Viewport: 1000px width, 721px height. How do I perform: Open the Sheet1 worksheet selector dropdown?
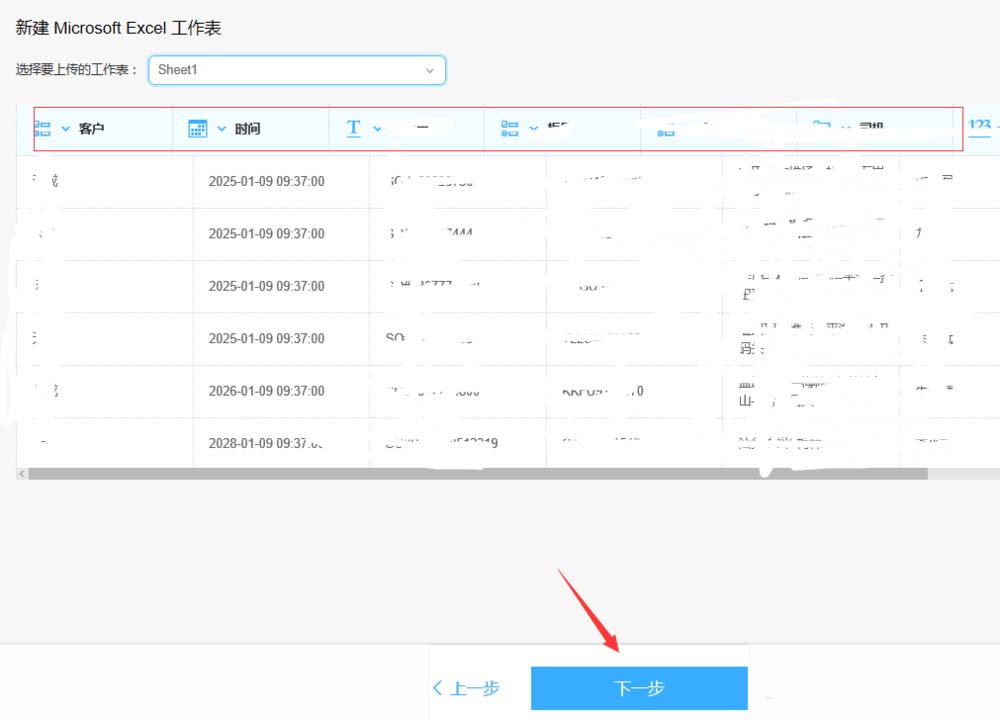coord(295,70)
